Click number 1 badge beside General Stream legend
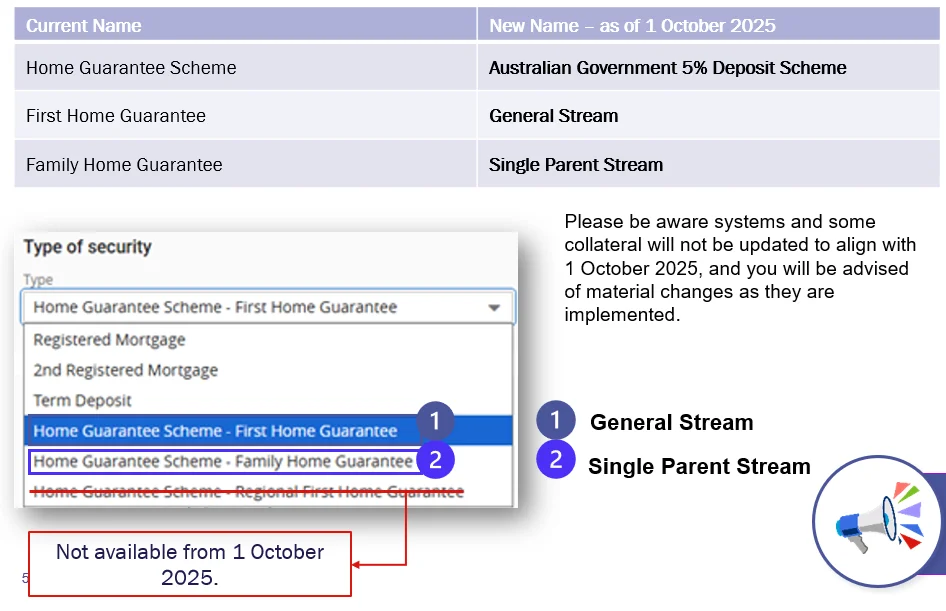Viewport: 946px width, 611px height. [x=555, y=421]
